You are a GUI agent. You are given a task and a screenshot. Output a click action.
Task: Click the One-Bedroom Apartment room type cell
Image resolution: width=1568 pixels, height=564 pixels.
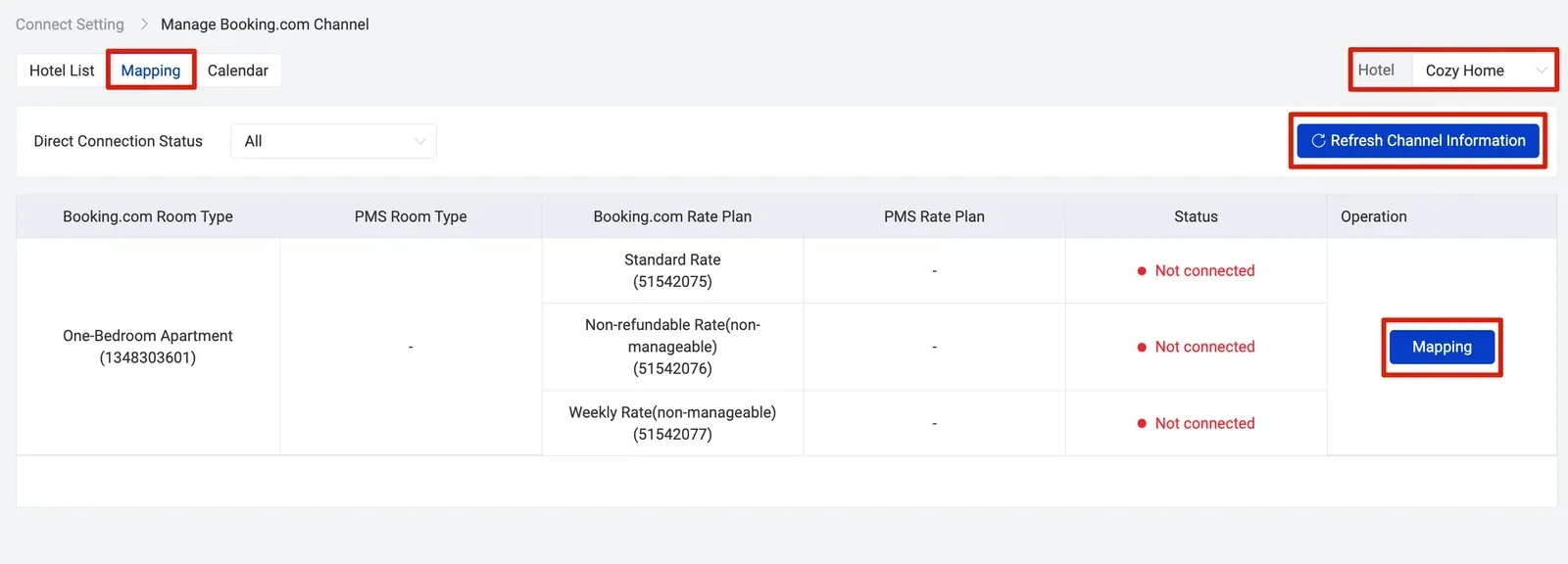[x=147, y=347]
